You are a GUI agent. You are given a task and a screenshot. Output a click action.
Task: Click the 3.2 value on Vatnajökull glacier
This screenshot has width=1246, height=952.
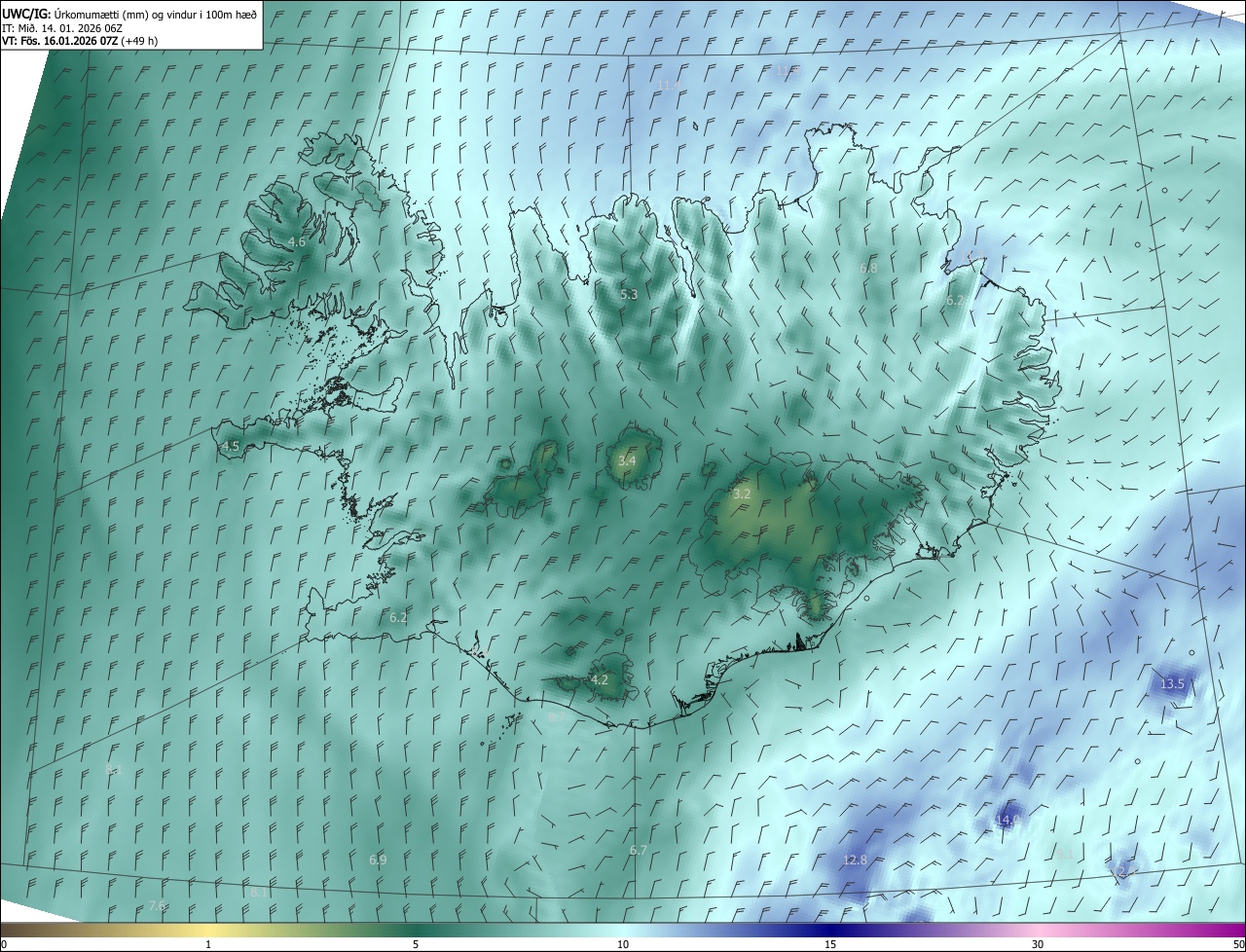(742, 494)
